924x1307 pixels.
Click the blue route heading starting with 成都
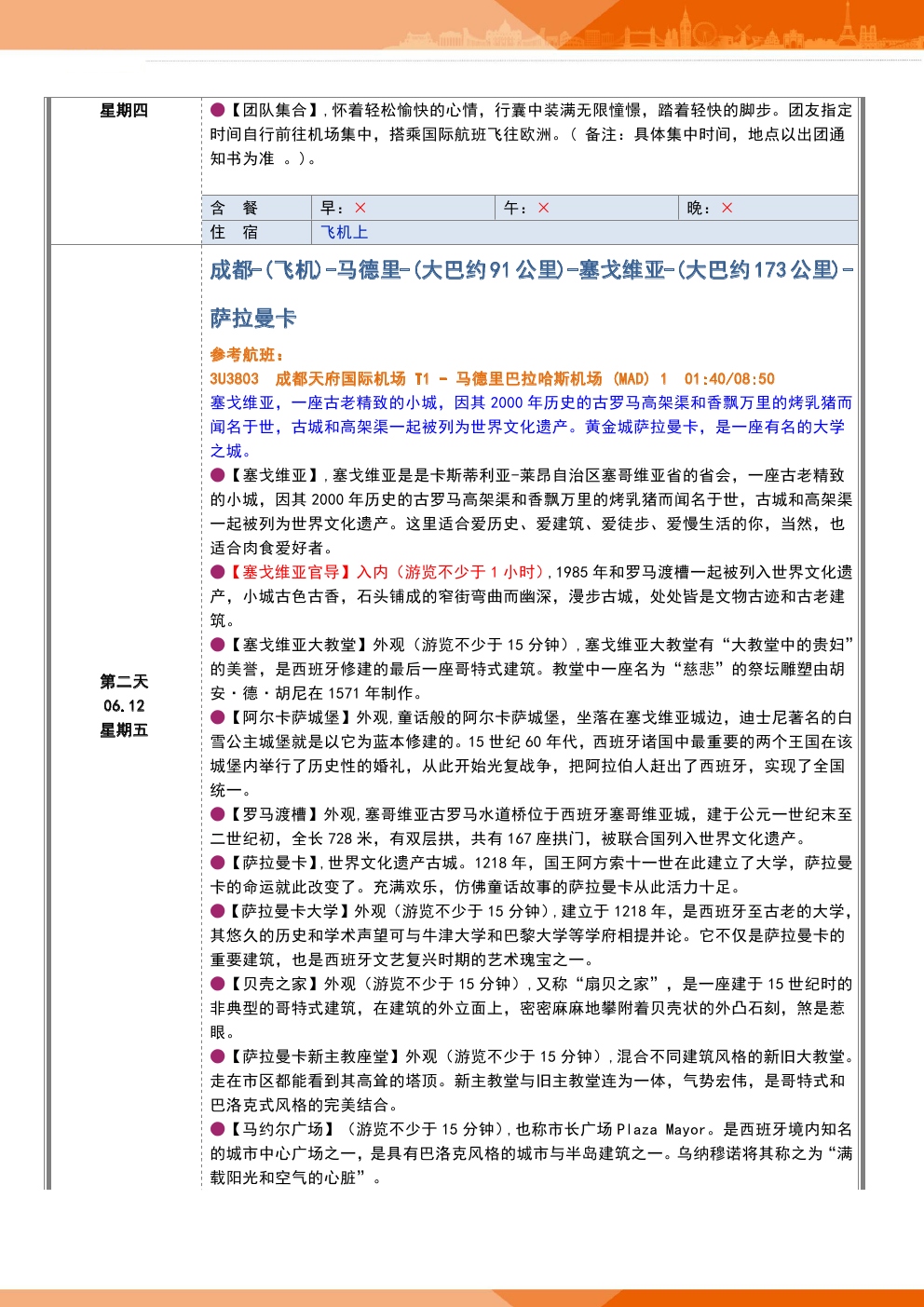point(531,270)
